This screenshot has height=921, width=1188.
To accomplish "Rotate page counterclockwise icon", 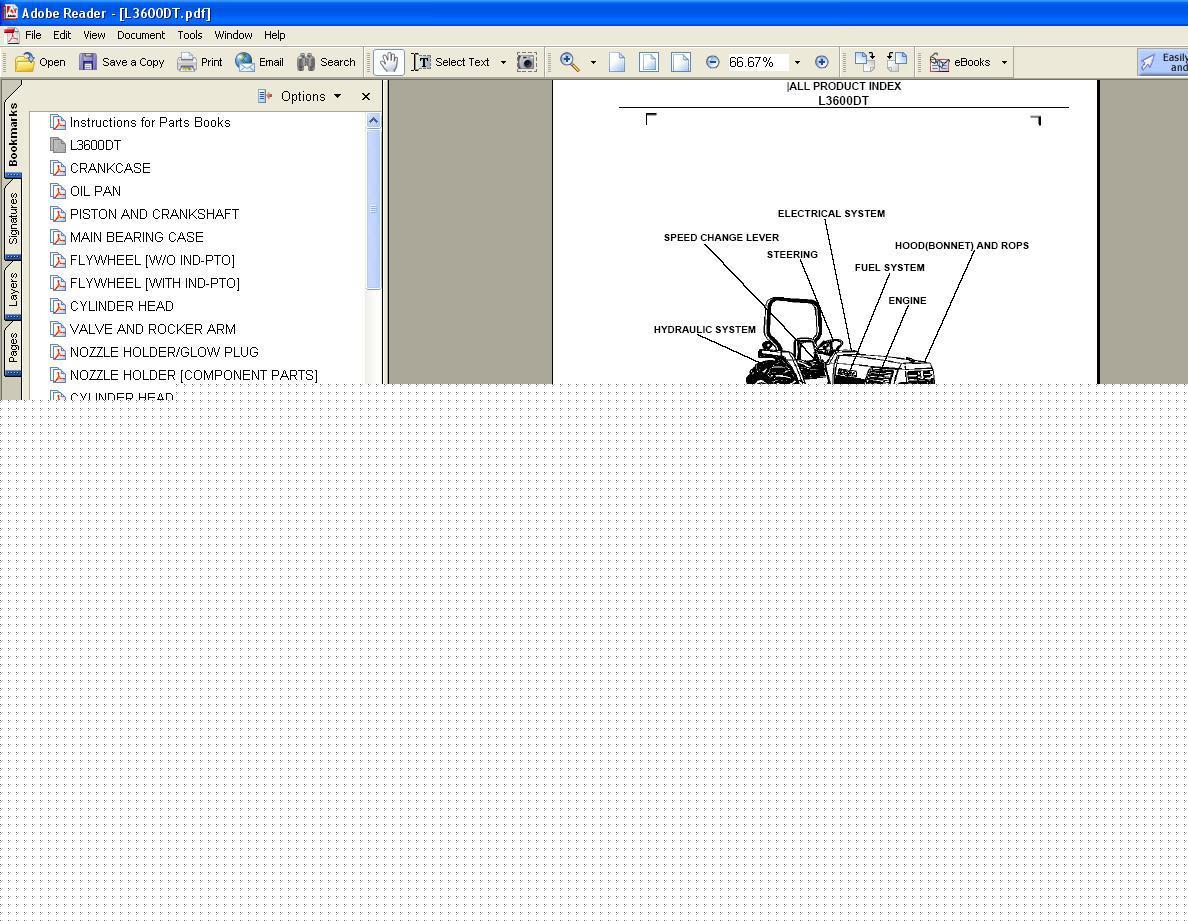I will click(897, 62).
